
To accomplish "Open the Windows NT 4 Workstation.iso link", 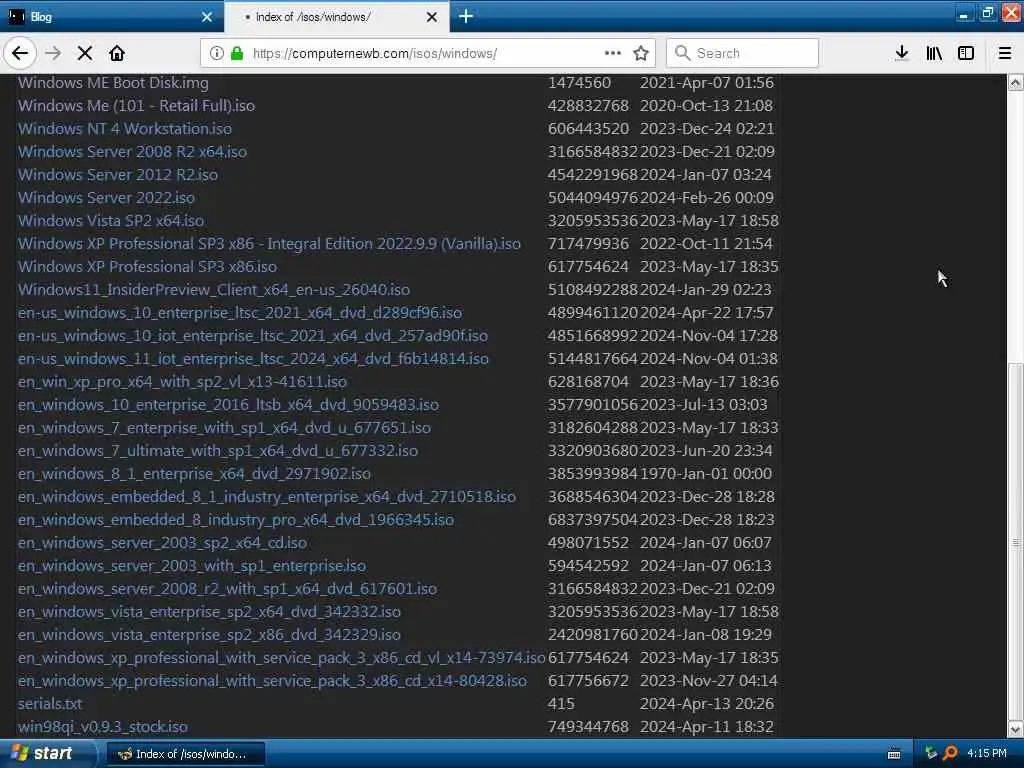I will tap(125, 129).
